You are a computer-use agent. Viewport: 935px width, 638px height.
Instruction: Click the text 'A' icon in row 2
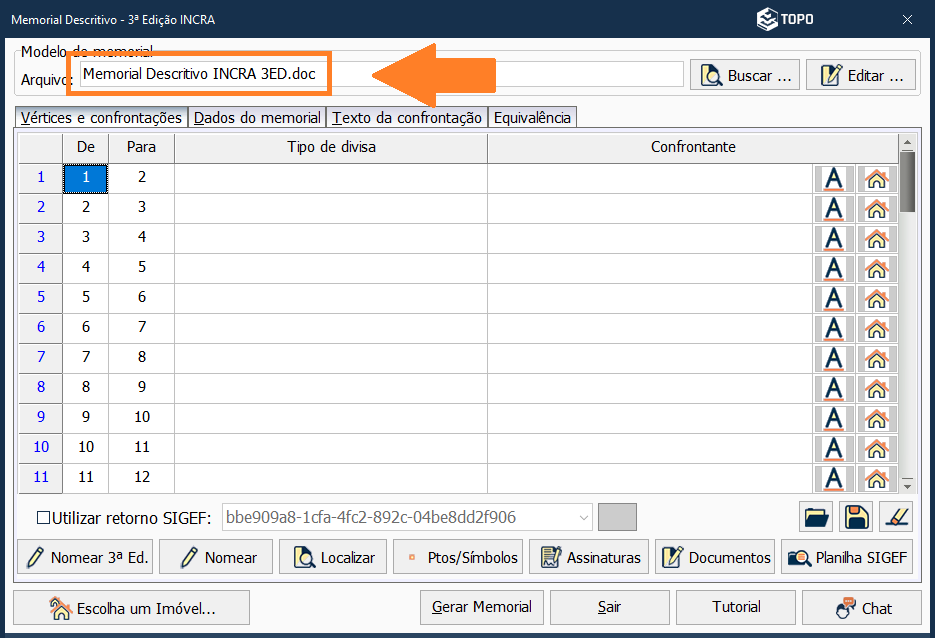(834, 209)
